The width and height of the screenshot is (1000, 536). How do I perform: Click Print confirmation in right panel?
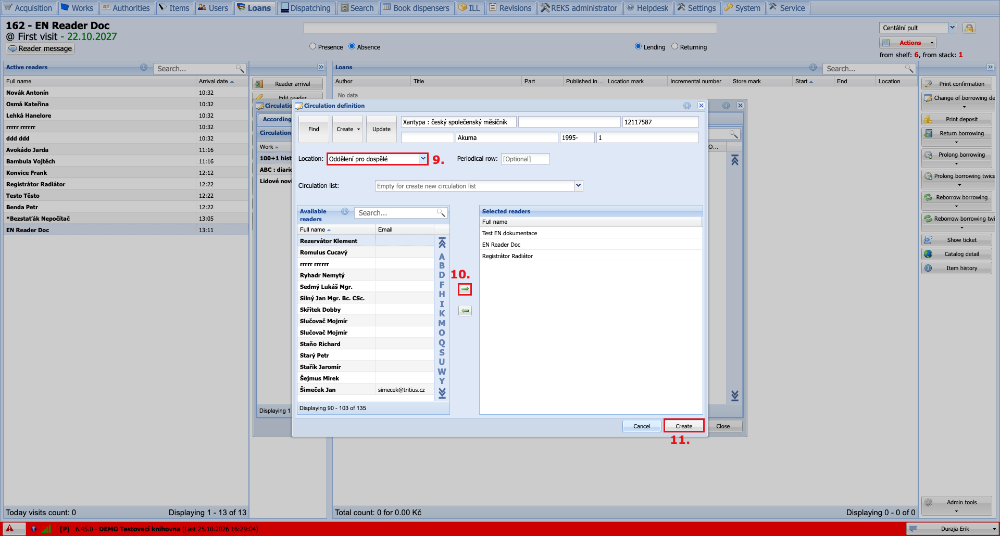point(957,84)
